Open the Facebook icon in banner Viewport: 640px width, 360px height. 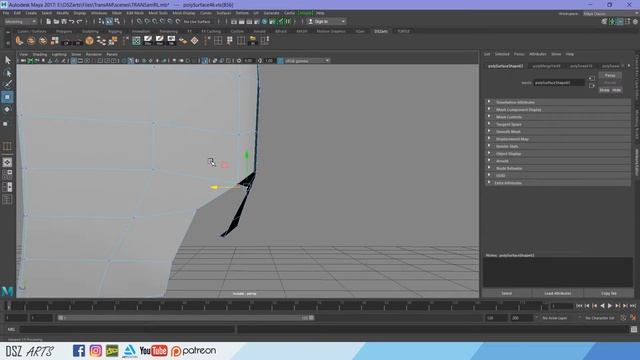pyautogui.click(x=79, y=351)
